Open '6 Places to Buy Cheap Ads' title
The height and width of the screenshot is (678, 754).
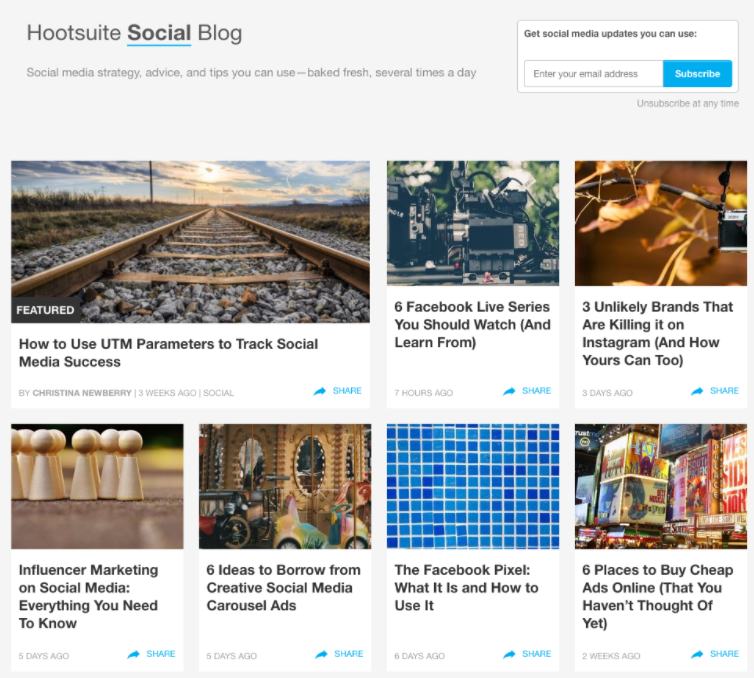pyautogui.click(x=657, y=596)
